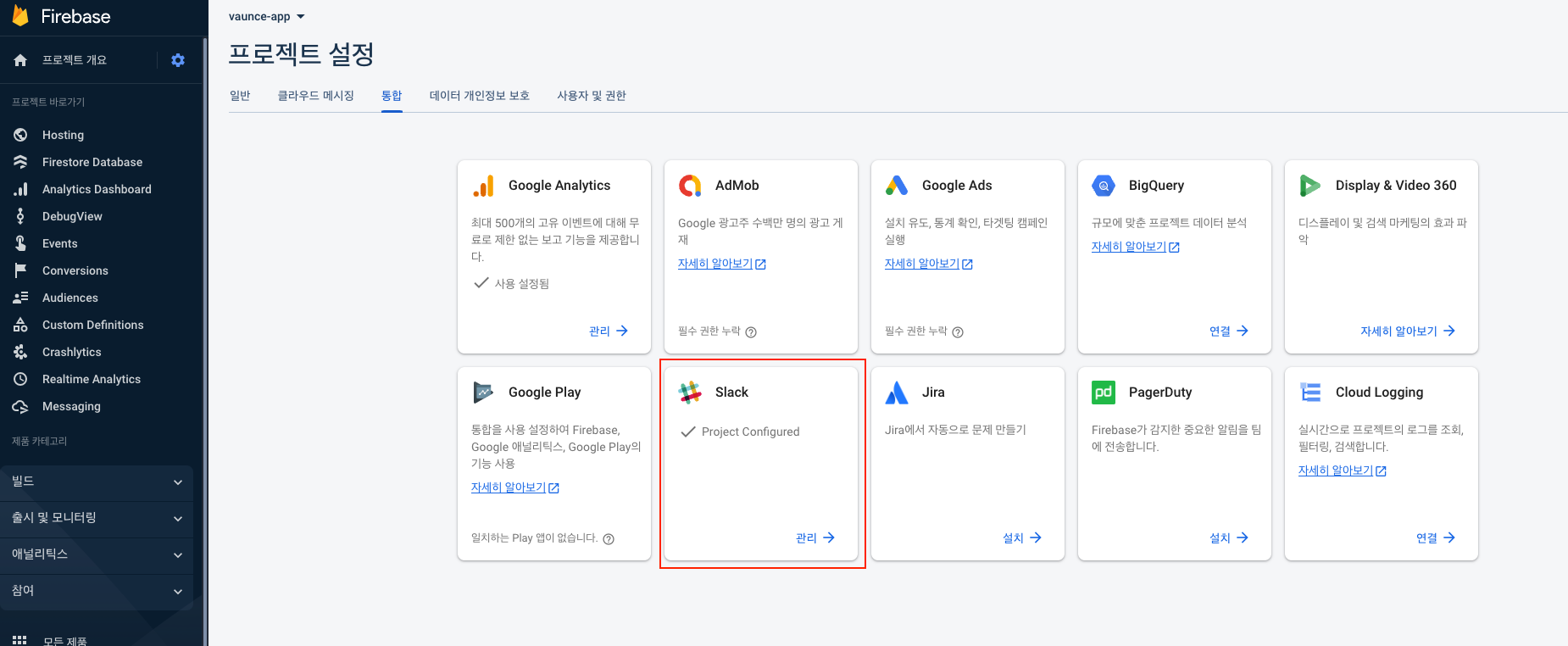Click 관리 on the Google Analytics card
This screenshot has width=1568, height=646.
[609, 331]
